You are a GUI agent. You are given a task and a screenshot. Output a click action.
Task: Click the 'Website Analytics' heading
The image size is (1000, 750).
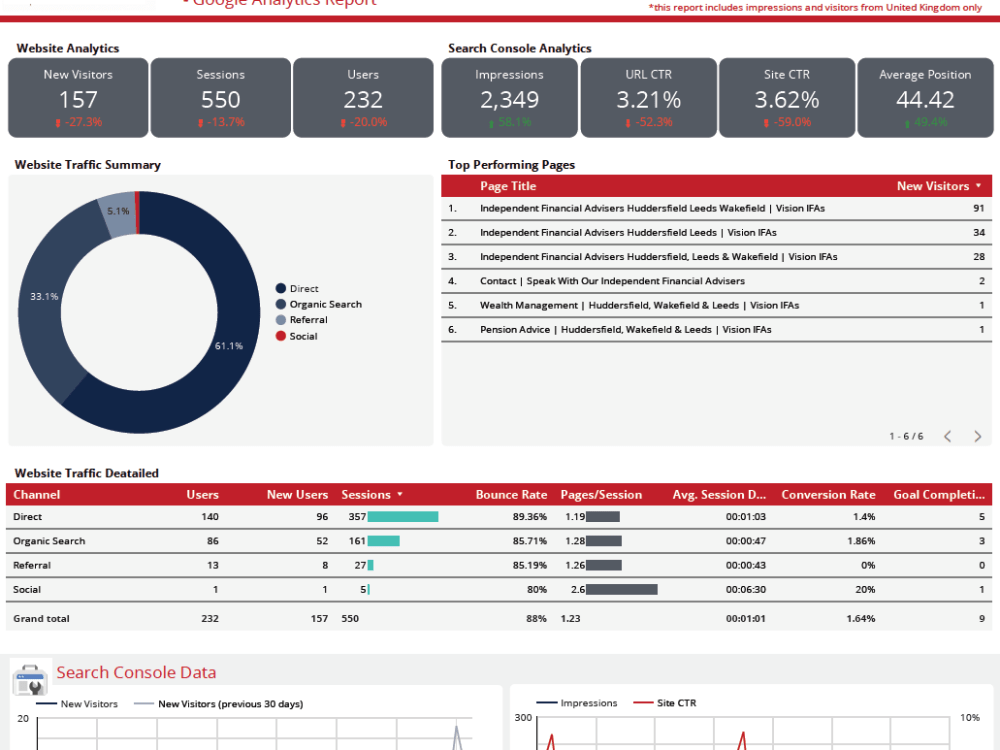(x=68, y=48)
